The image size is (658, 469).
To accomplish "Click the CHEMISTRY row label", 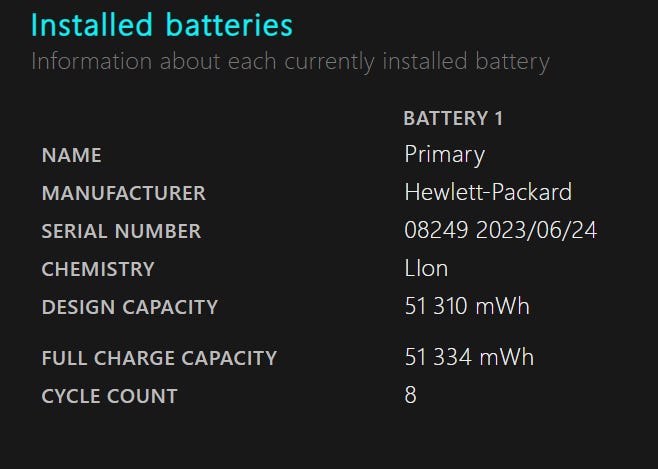I will [98, 269].
